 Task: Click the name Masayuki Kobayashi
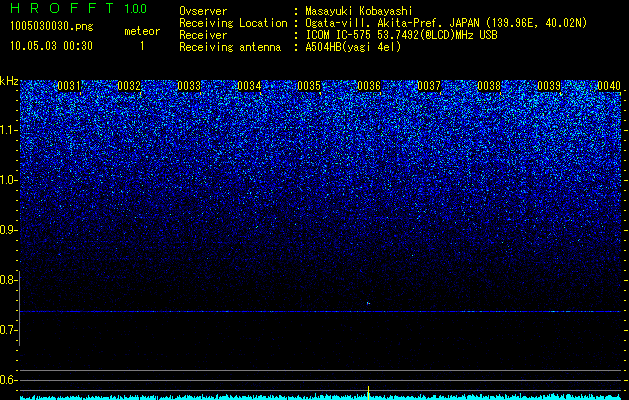pyautogui.click(x=359, y=11)
